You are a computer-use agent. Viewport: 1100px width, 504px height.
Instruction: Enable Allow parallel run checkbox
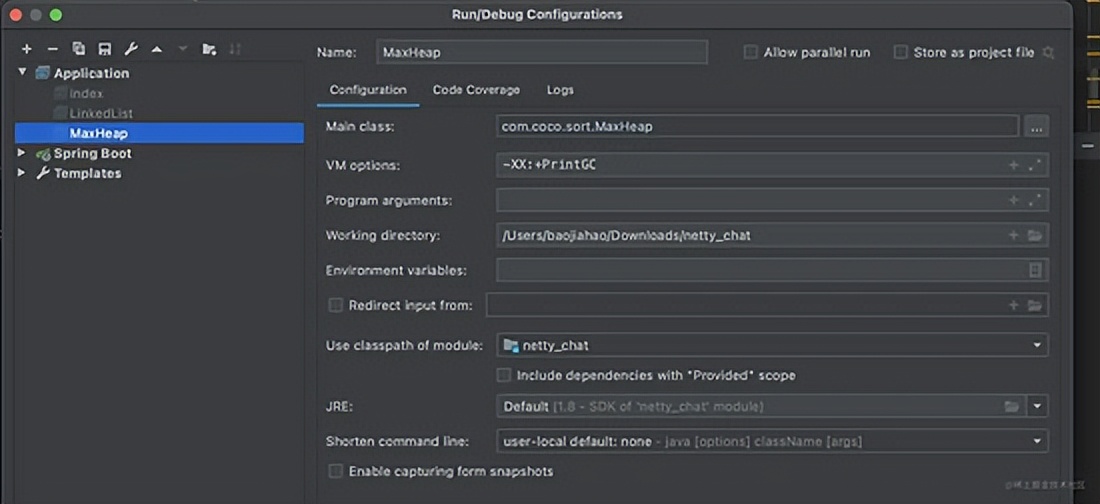point(750,52)
